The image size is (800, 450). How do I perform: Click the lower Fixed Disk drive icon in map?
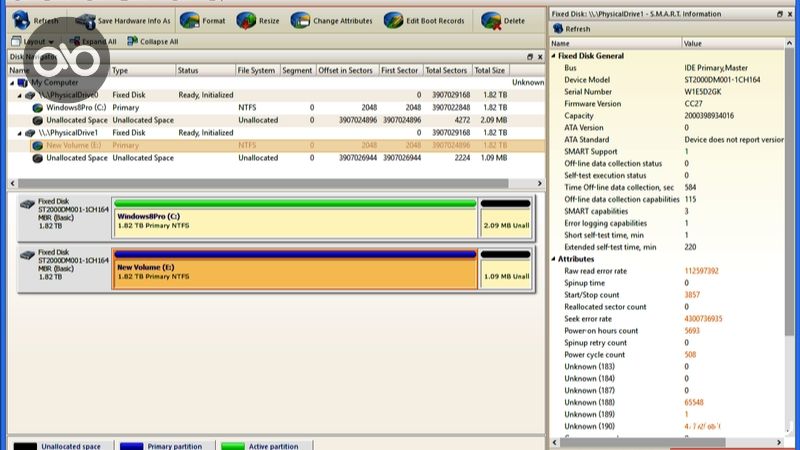pos(27,255)
